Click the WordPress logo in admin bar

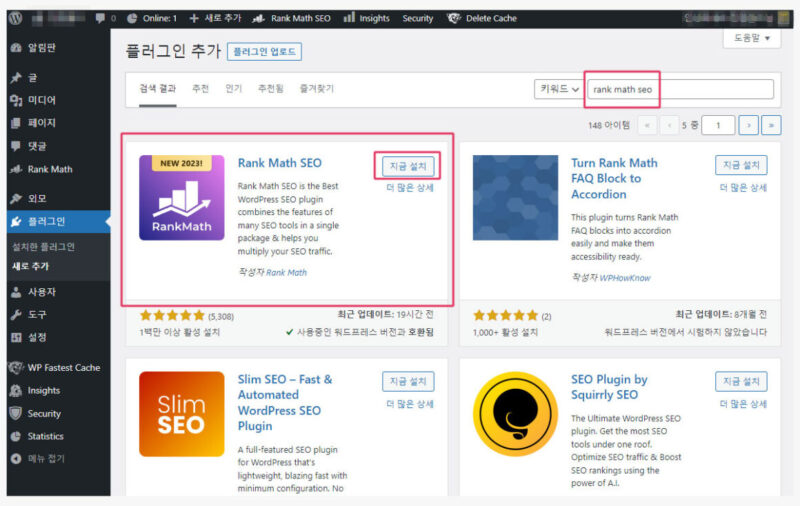pos(17,18)
